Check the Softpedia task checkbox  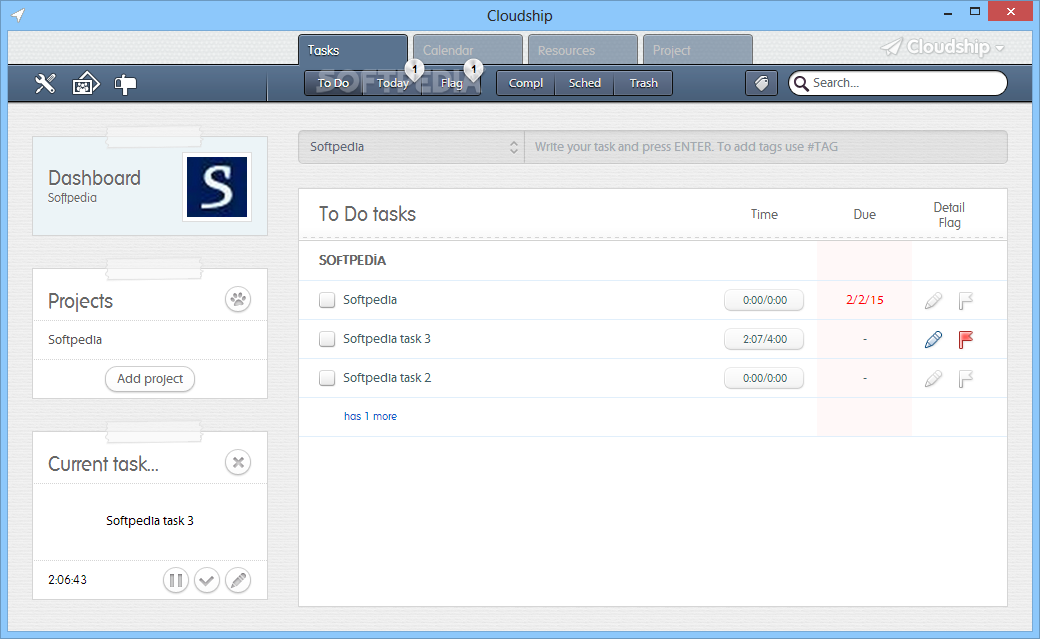(327, 300)
